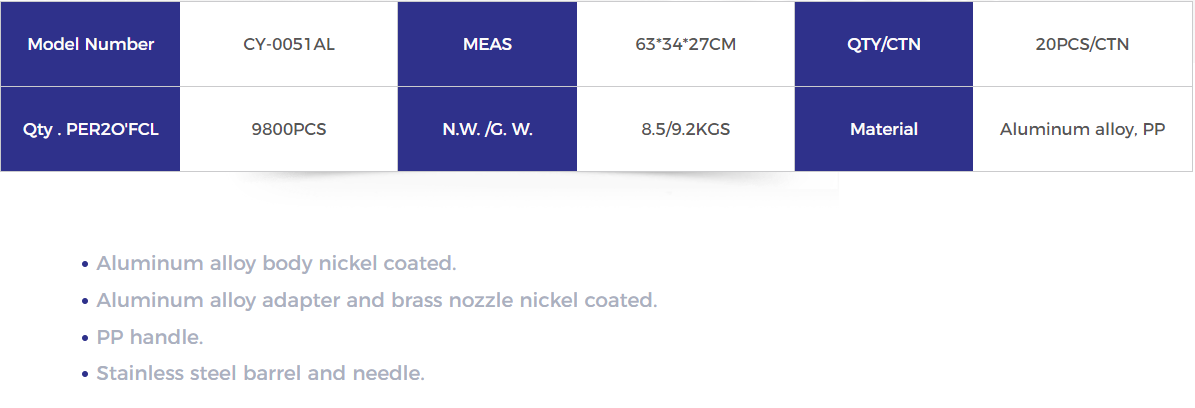Screen dimensions: 1195x408
Task: Click the Model Number header cell
Action: [x=90, y=44]
